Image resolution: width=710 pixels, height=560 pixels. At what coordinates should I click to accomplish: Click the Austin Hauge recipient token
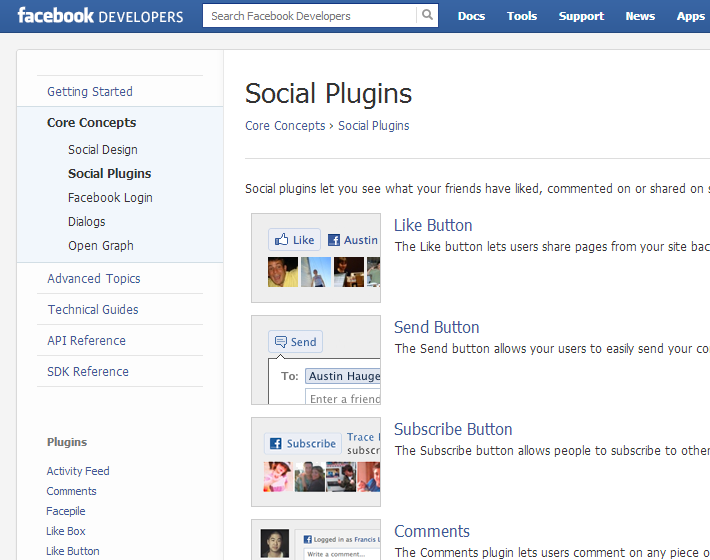343,376
